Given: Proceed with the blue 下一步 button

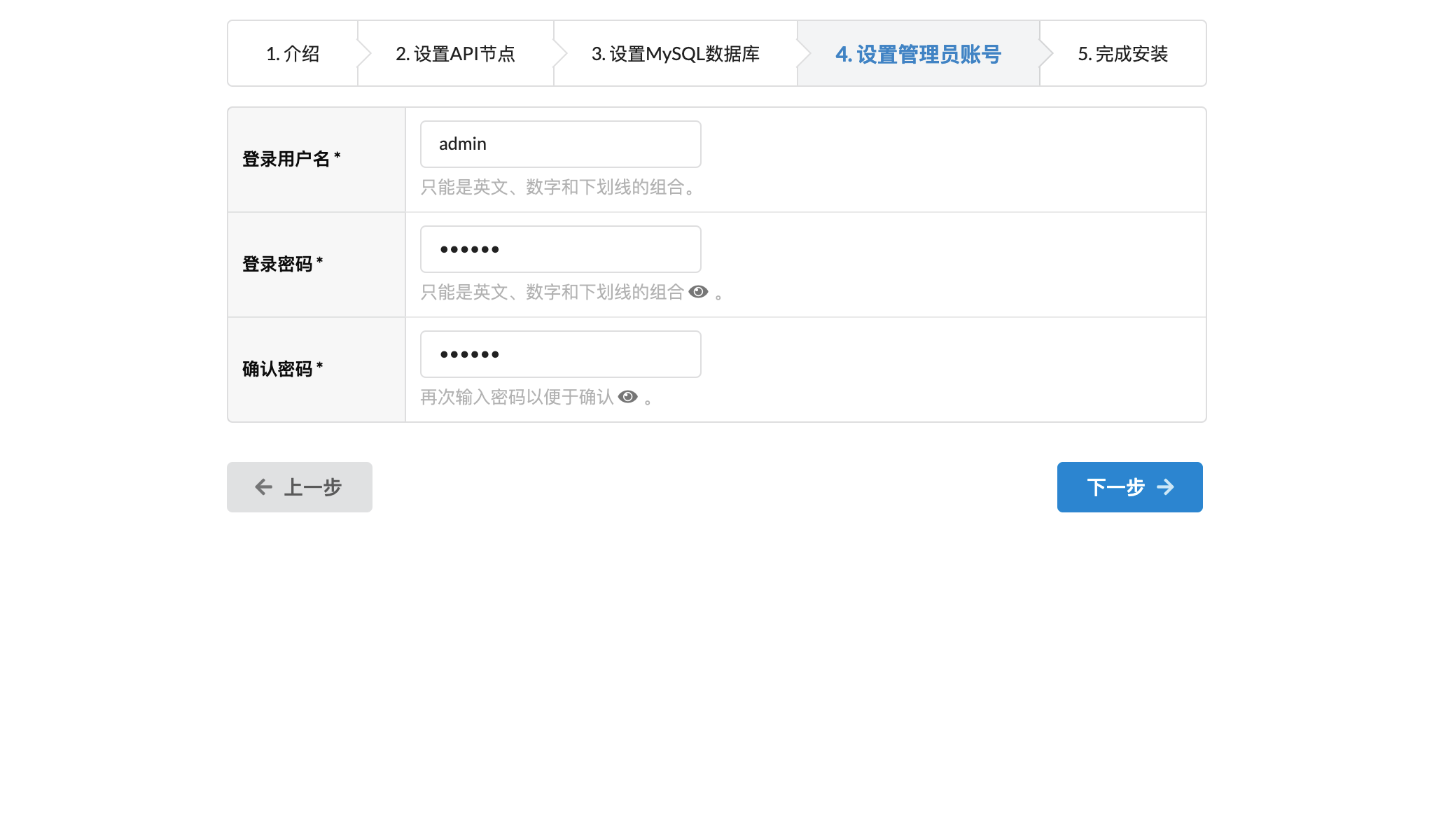Looking at the screenshot, I should [1130, 487].
